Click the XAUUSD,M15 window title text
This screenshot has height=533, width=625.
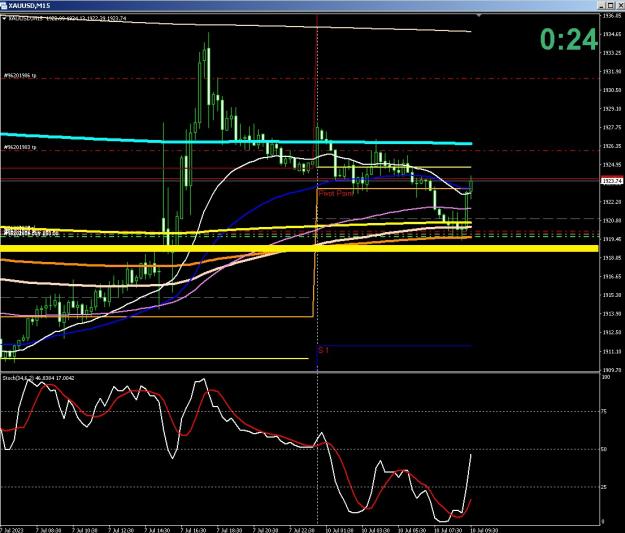29,6
